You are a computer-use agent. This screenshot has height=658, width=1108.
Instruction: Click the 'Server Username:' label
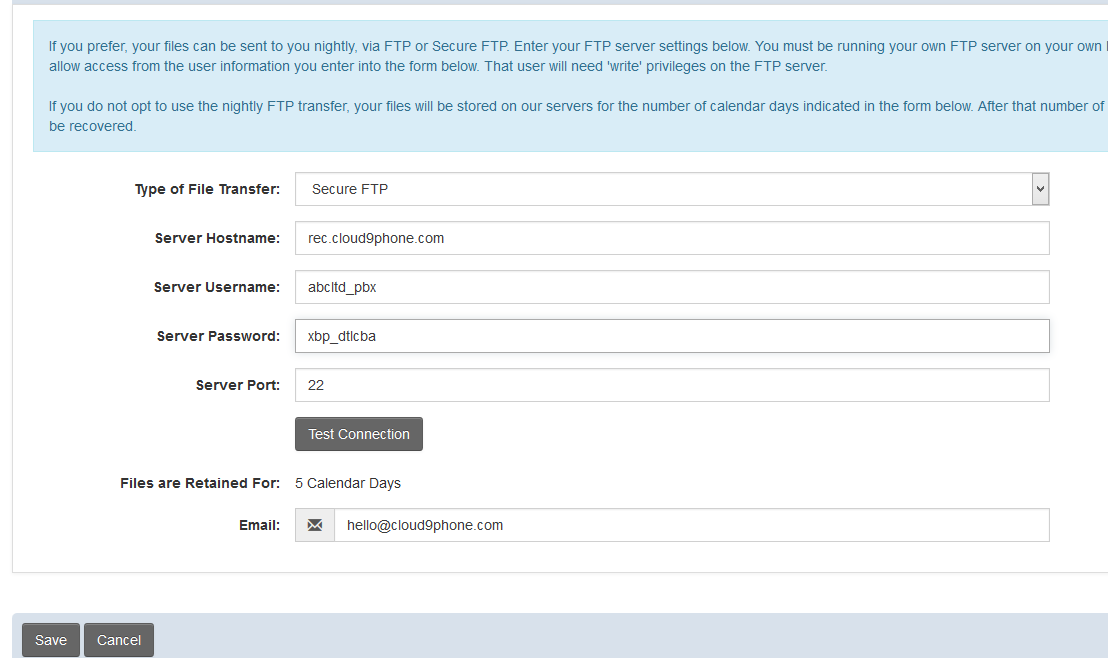pyautogui.click(x=217, y=287)
